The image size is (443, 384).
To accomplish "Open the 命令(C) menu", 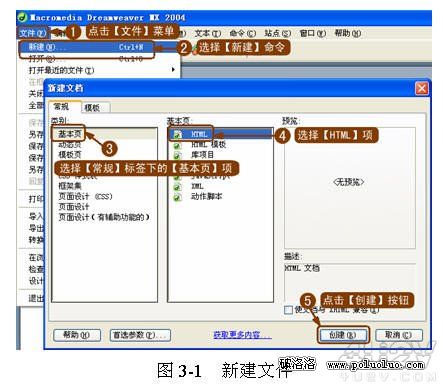I will click(242, 33).
